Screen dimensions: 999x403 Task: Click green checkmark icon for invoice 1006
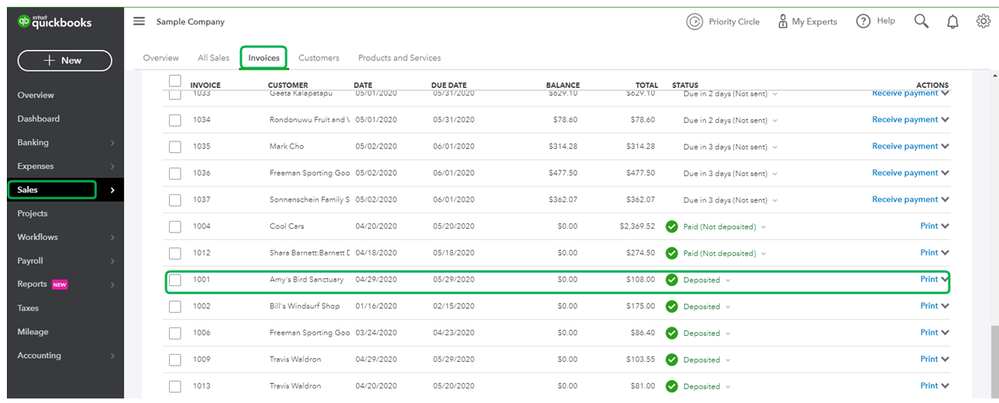point(672,334)
